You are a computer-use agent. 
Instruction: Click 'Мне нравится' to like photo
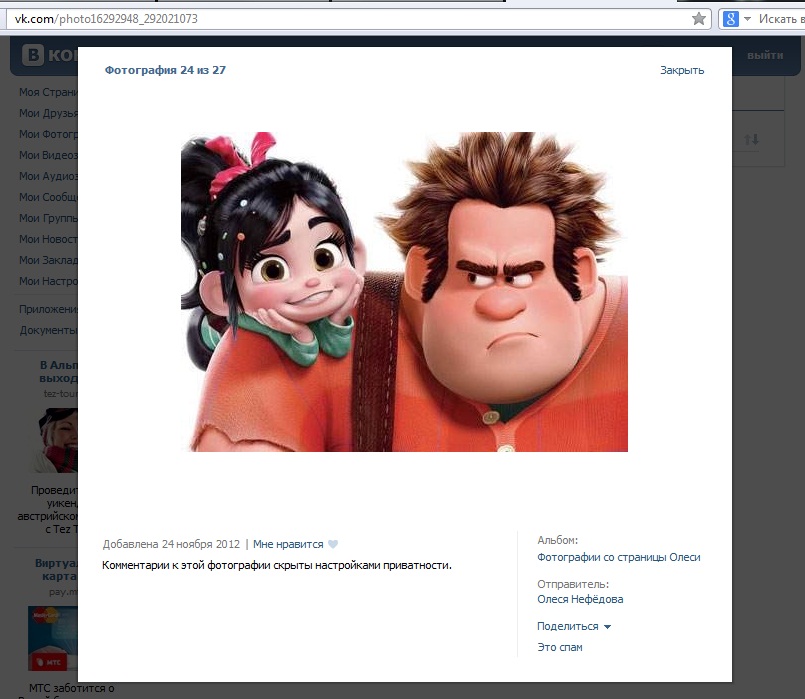[x=288, y=544]
